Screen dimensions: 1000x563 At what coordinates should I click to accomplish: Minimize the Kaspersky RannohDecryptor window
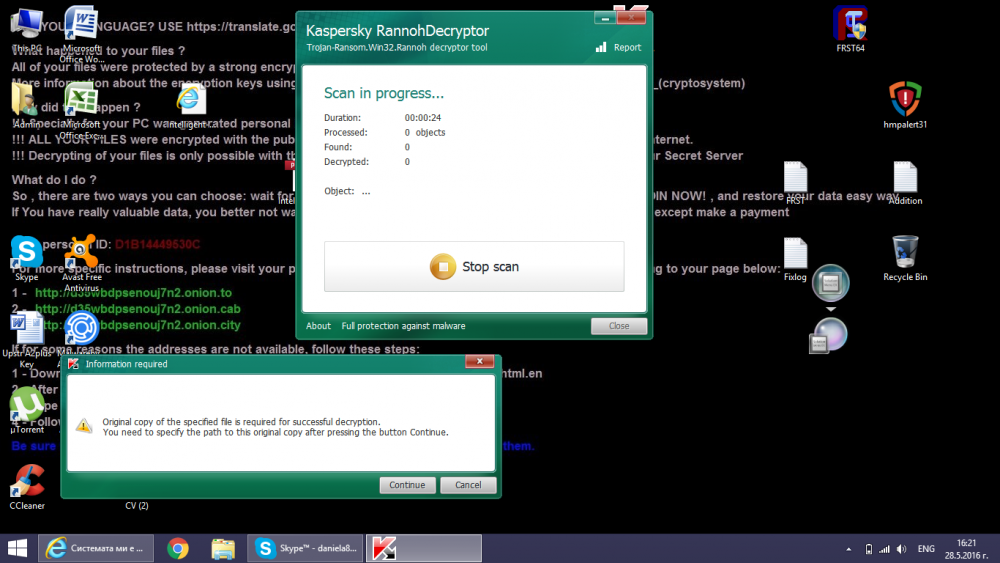[x=605, y=18]
